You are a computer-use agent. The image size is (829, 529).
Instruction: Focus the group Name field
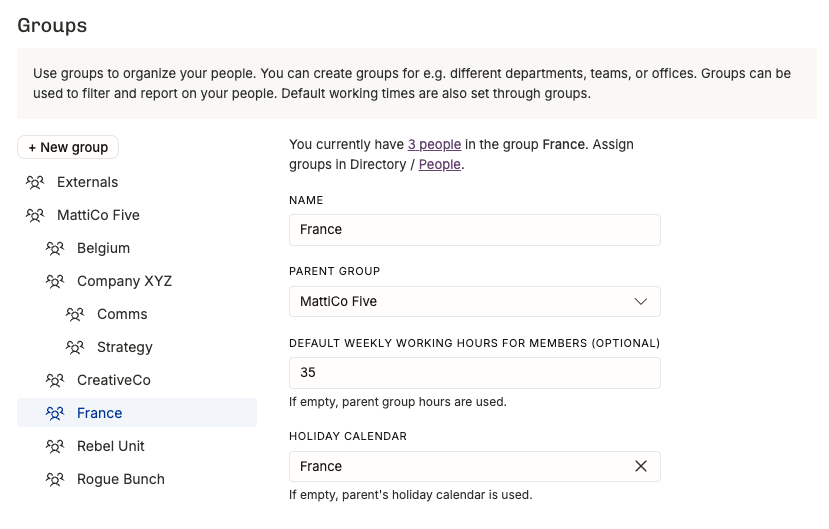(474, 229)
